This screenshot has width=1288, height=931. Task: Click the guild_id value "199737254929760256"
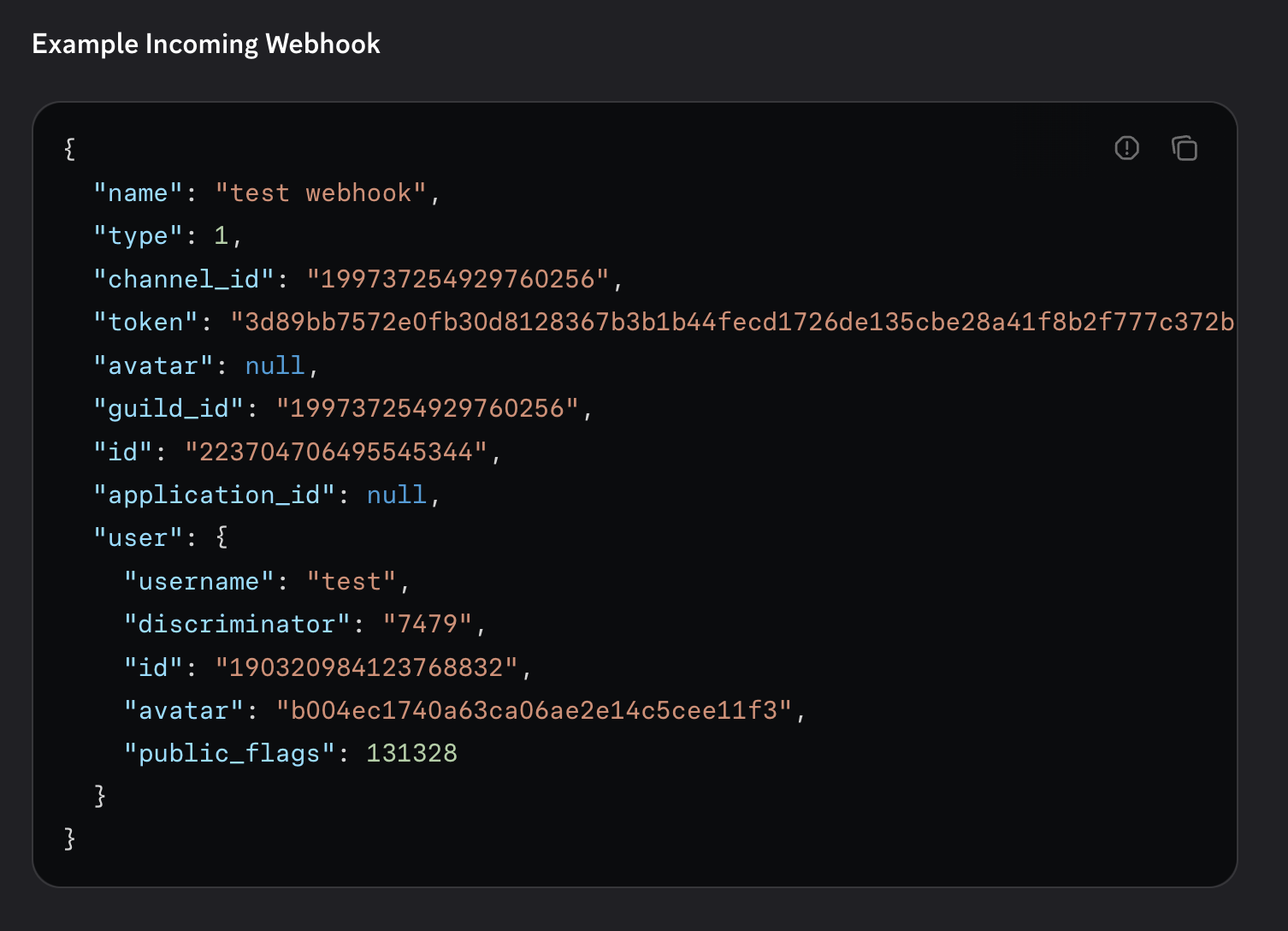click(x=428, y=408)
